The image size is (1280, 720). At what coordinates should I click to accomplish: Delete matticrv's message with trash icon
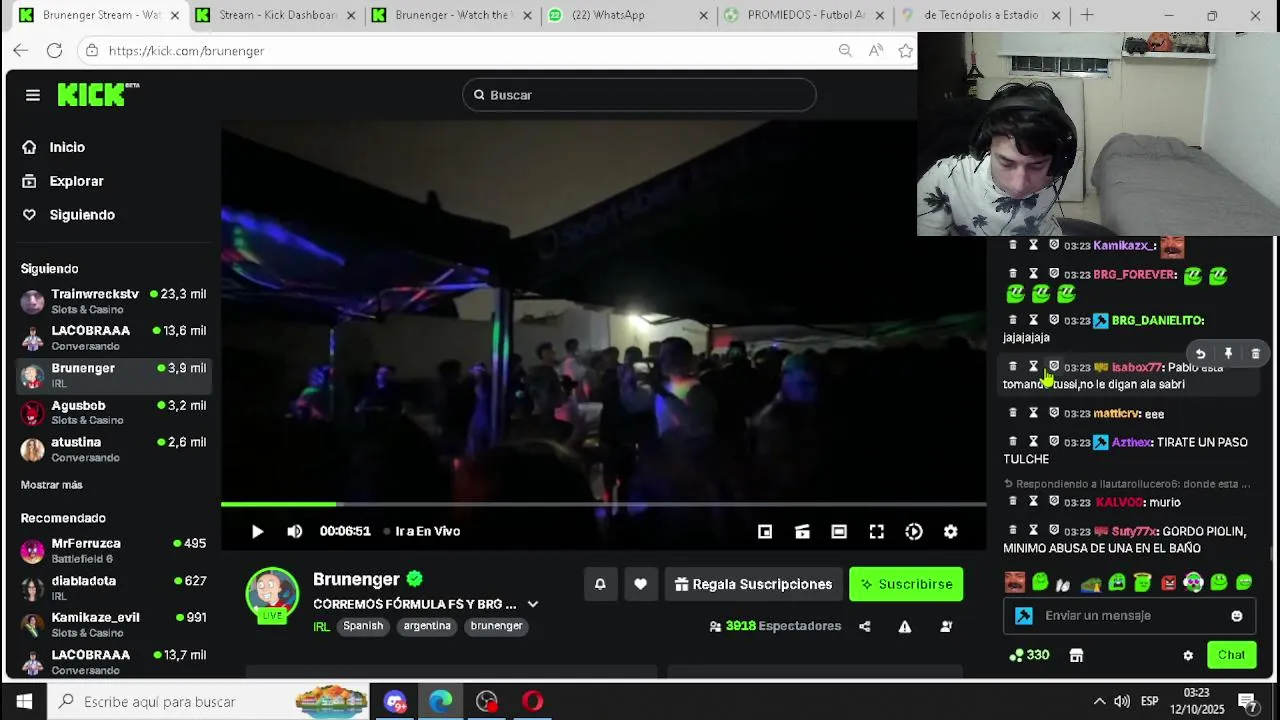coord(1013,412)
